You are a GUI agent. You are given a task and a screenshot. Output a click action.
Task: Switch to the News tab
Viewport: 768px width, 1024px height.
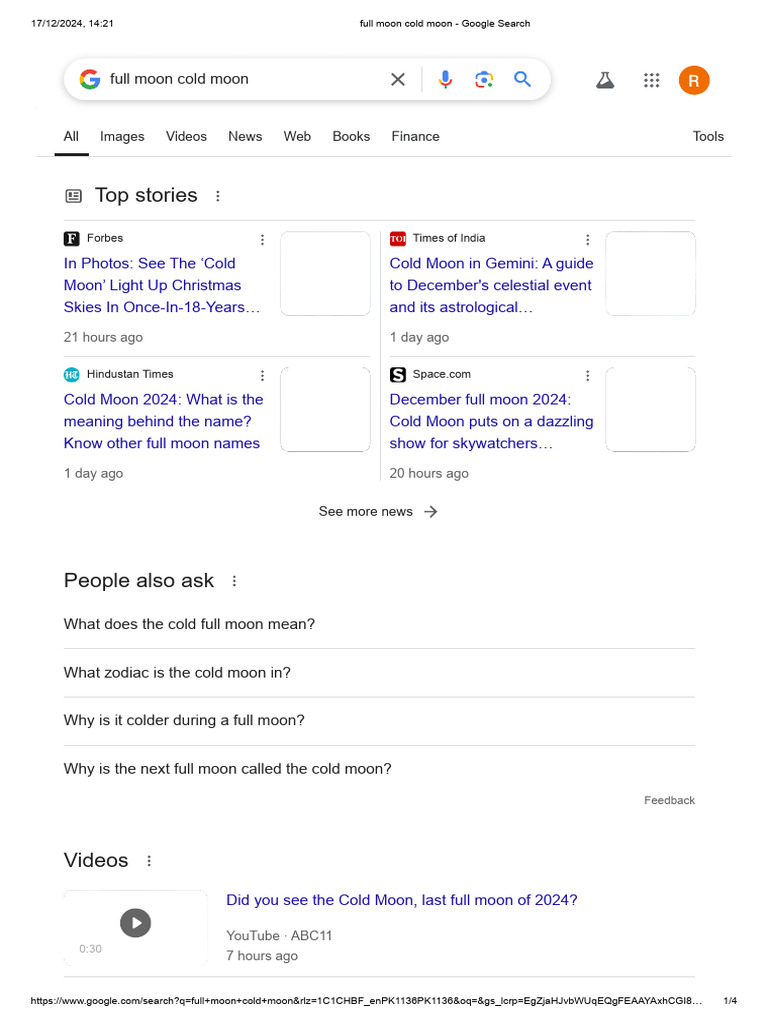tap(245, 136)
